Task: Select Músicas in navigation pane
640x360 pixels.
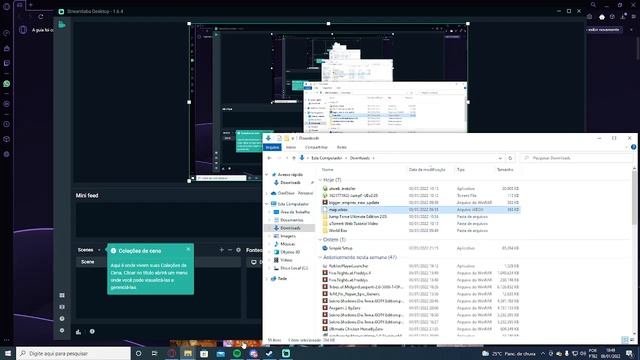Action: [284, 244]
